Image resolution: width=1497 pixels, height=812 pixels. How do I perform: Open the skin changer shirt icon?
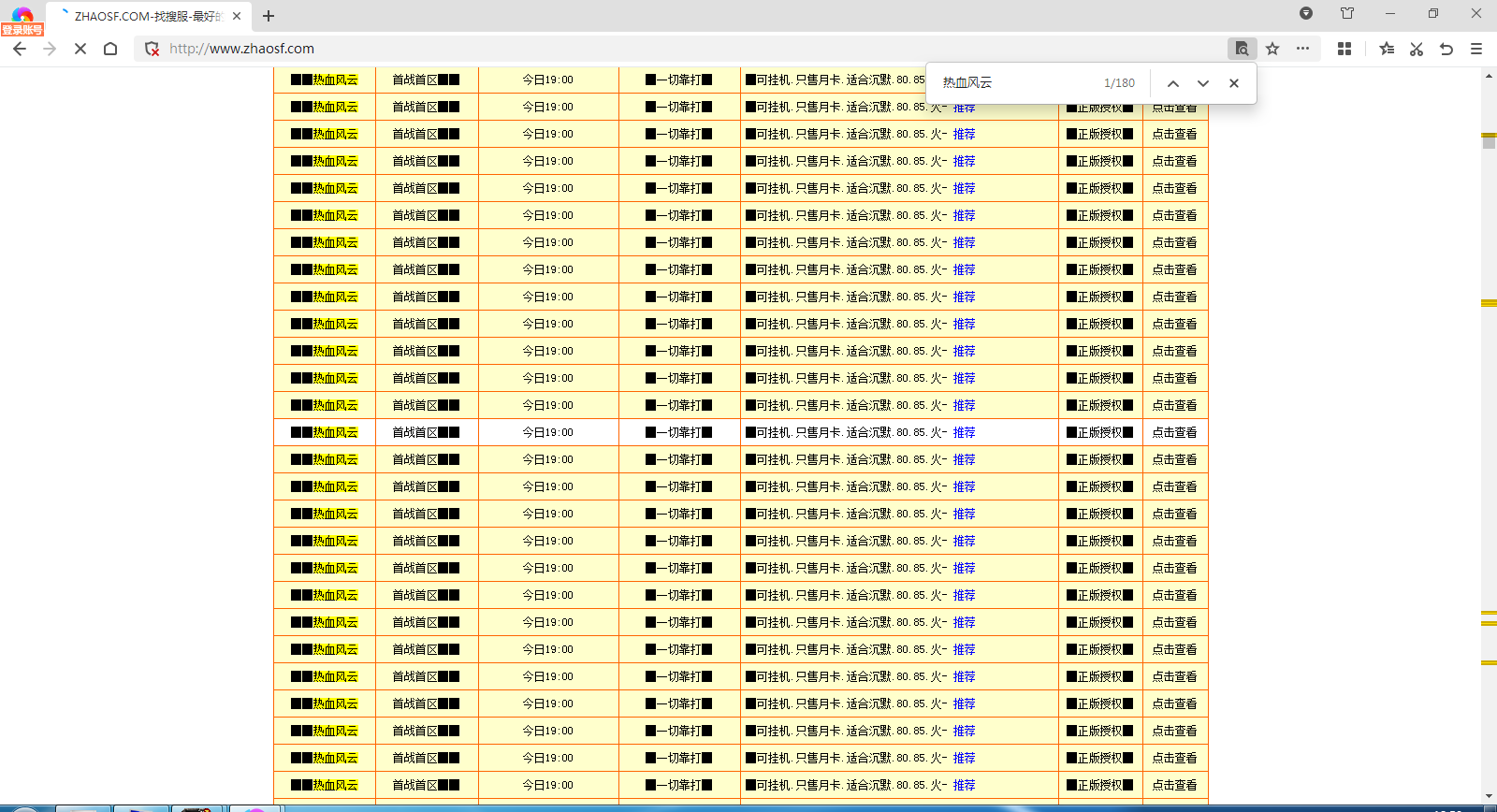click(x=1347, y=13)
